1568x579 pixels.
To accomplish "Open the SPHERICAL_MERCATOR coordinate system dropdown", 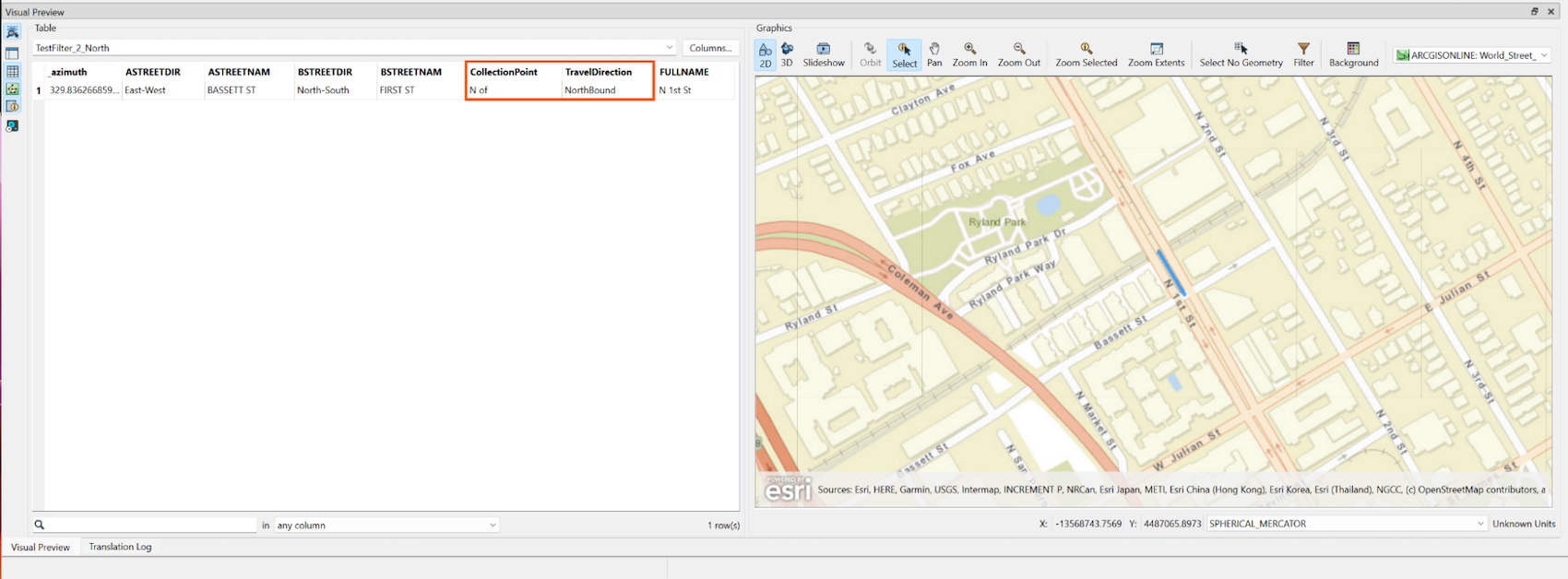I will [1347, 524].
